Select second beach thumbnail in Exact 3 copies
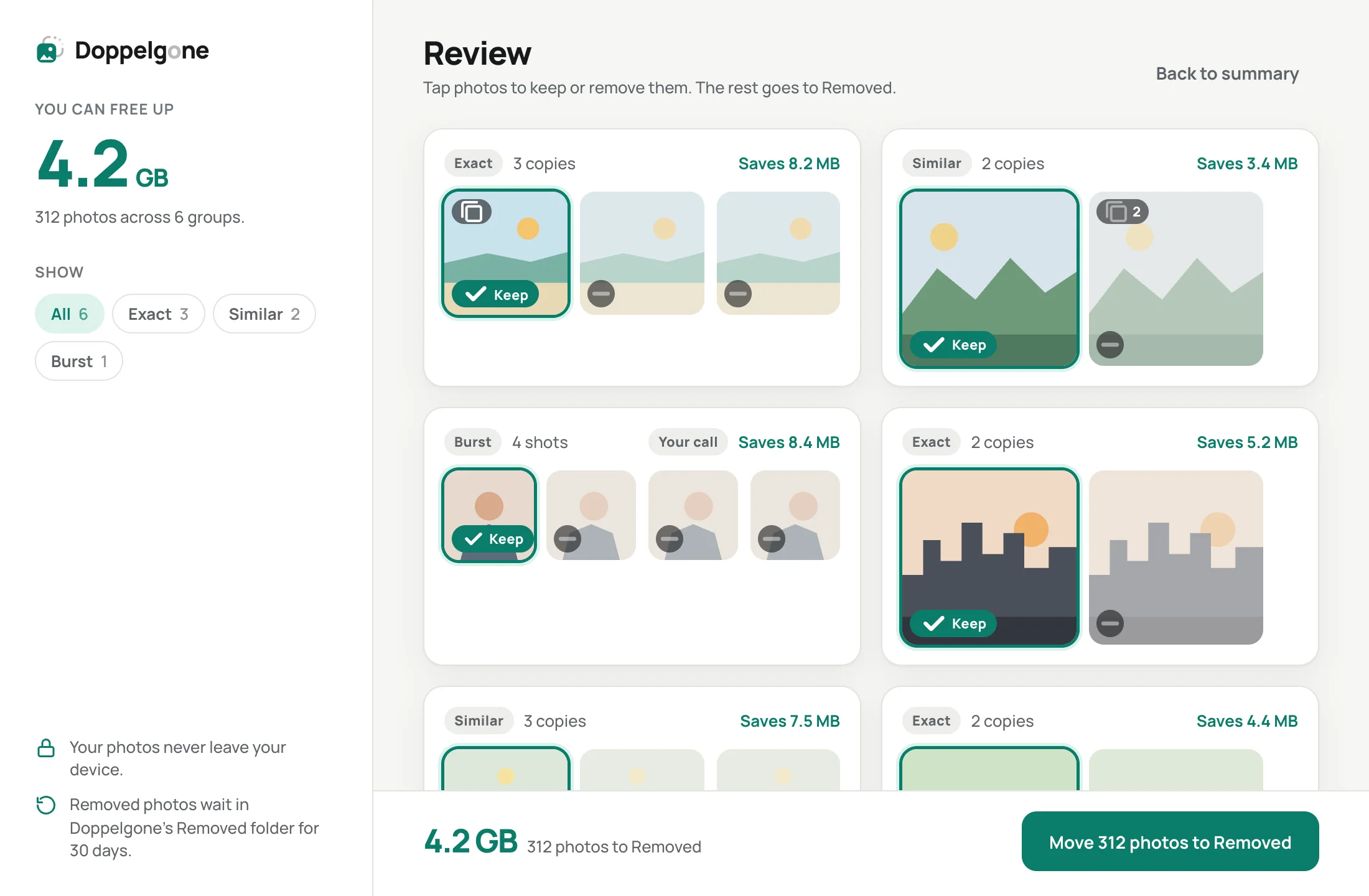 point(642,253)
